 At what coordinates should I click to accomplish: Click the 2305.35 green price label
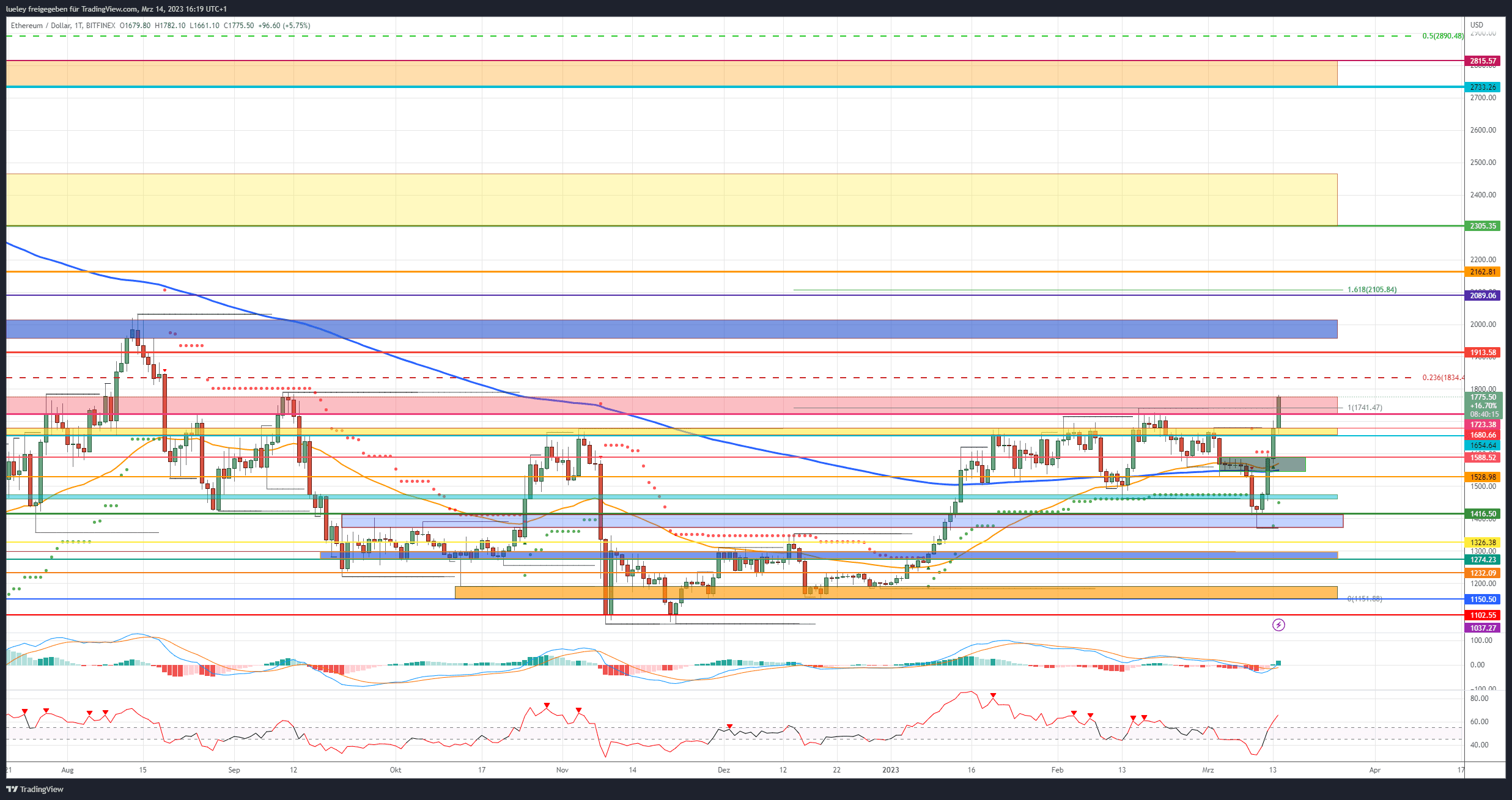click(1483, 226)
